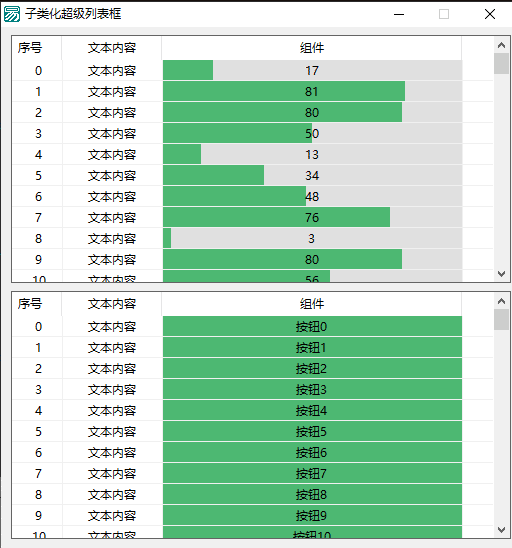
Task: Click the 按钮0 button
Action: coord(312,326)
